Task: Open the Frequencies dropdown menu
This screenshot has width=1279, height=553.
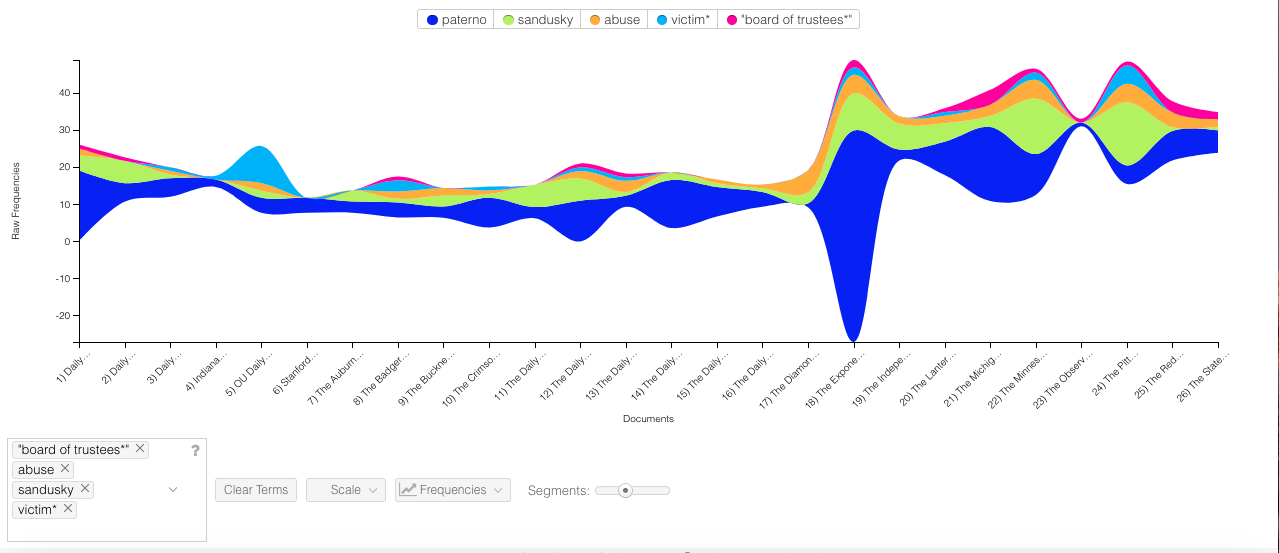Action: [453, 490]
